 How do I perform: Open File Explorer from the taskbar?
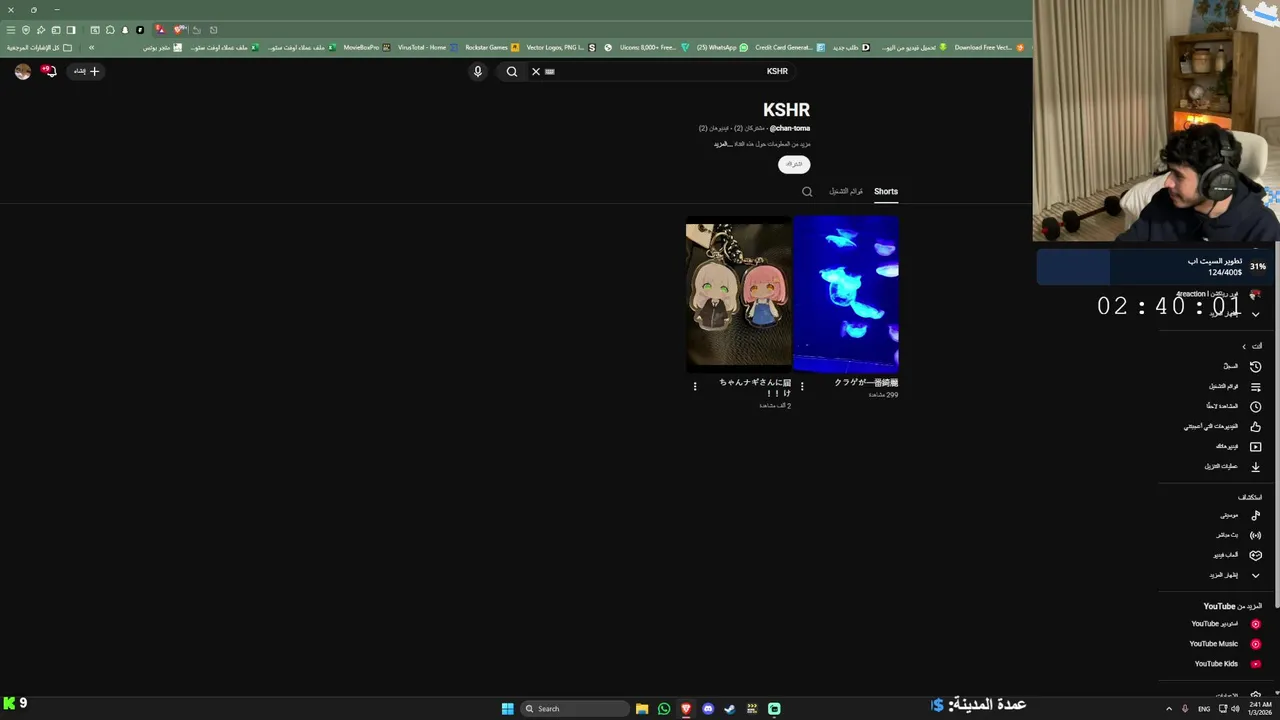click(642, 709)
